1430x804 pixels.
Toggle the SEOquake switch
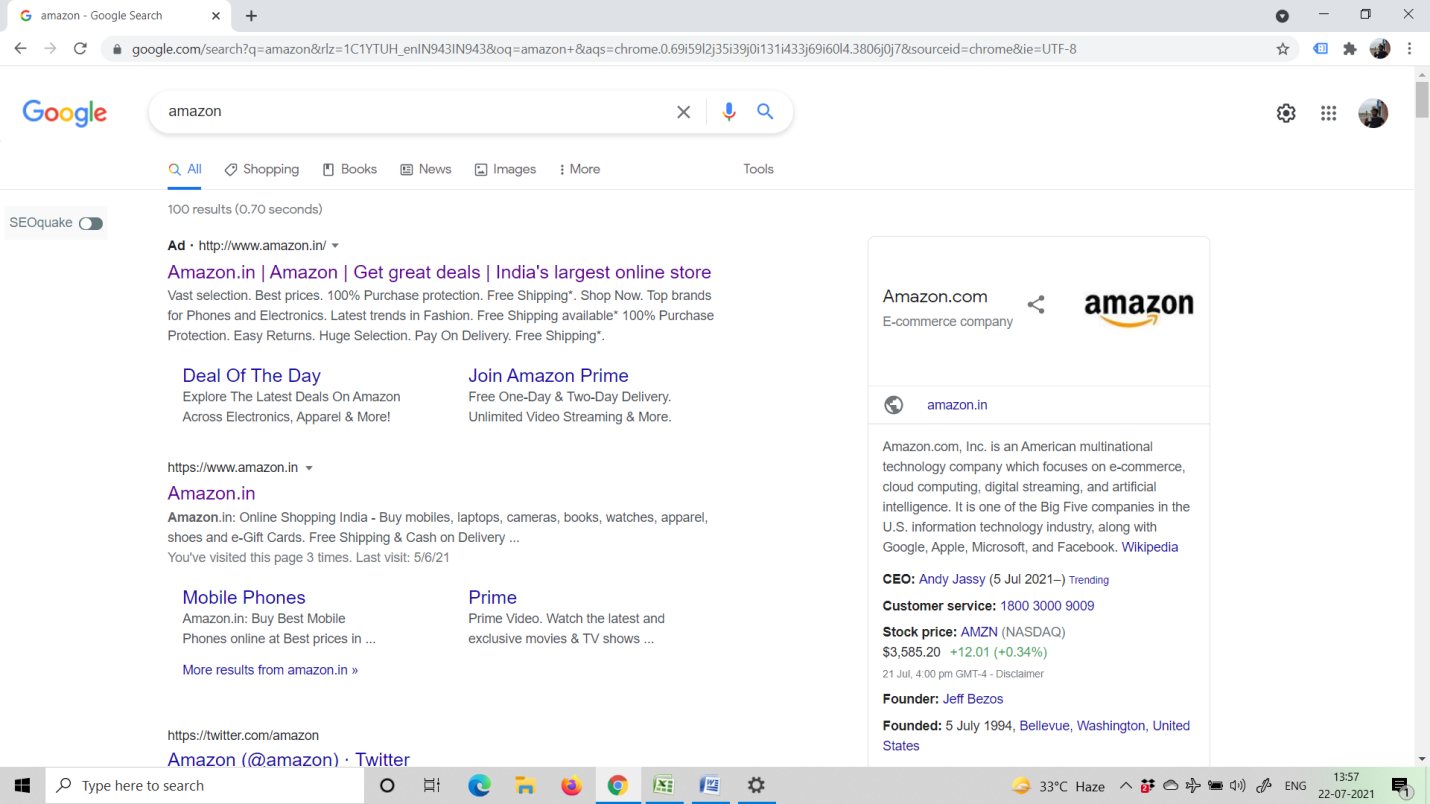(x=91, y=223)
